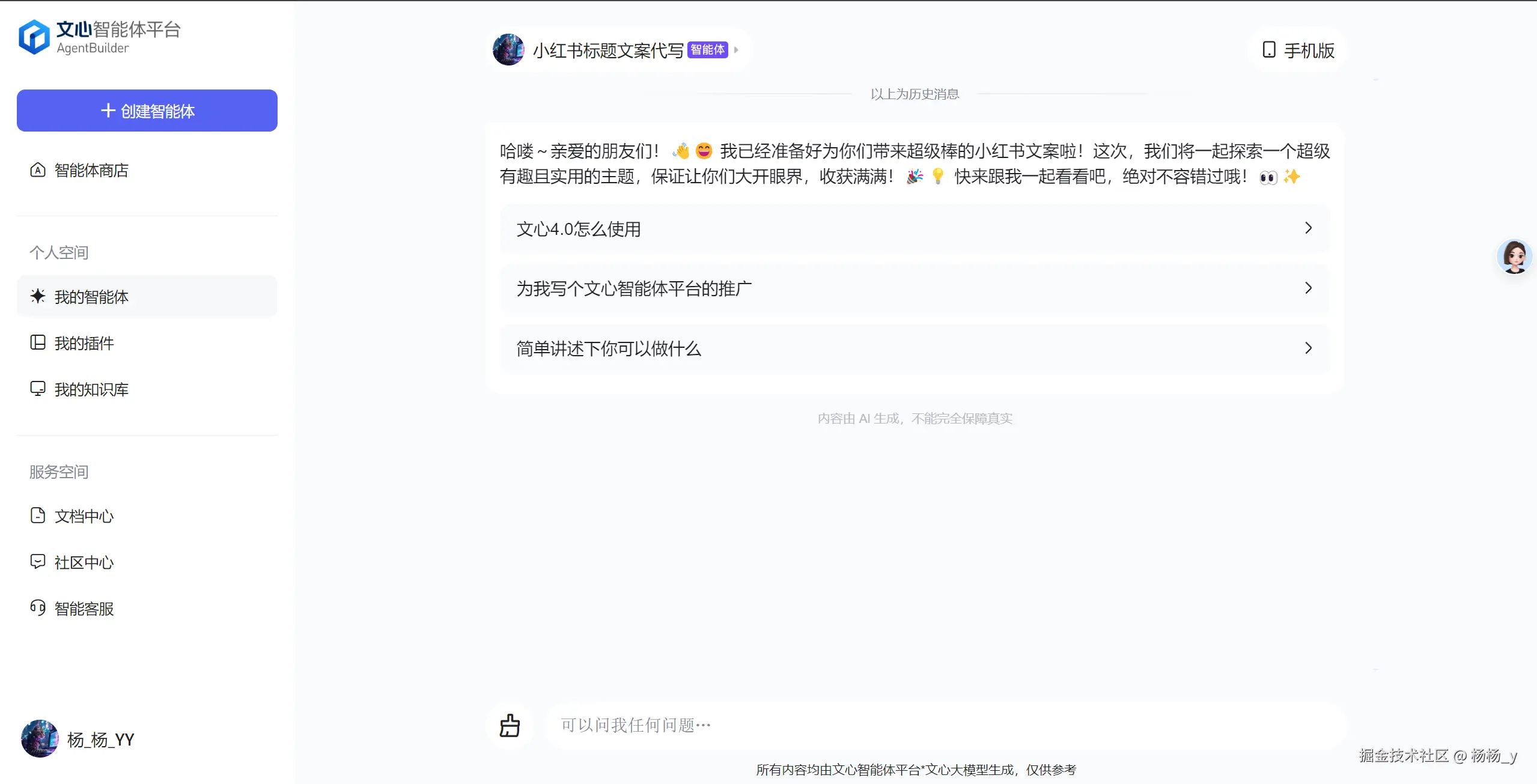
Task: Click the 创建智能体 button
Action: pyautogui.click(x=147, y=111)
